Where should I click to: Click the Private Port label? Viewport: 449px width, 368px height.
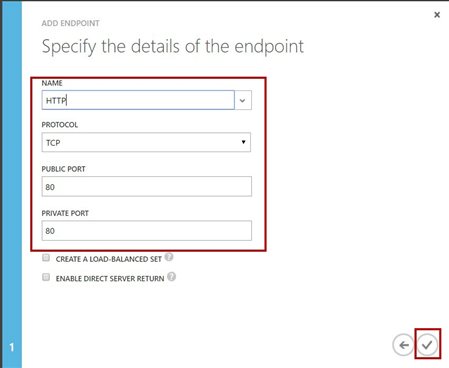pyautogui.click(x=65, y=213)
